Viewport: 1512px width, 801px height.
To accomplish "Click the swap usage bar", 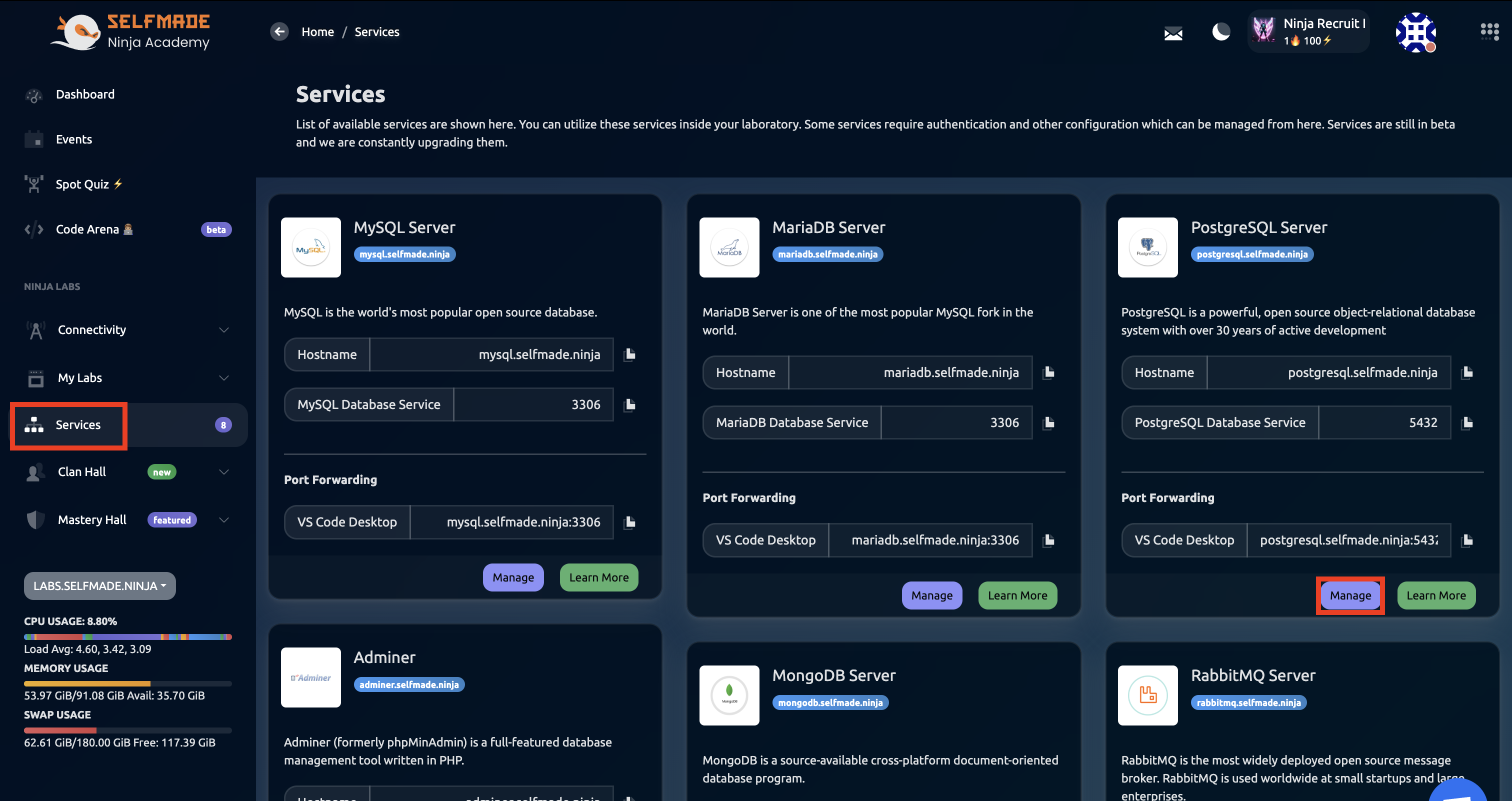I will 128,730.
